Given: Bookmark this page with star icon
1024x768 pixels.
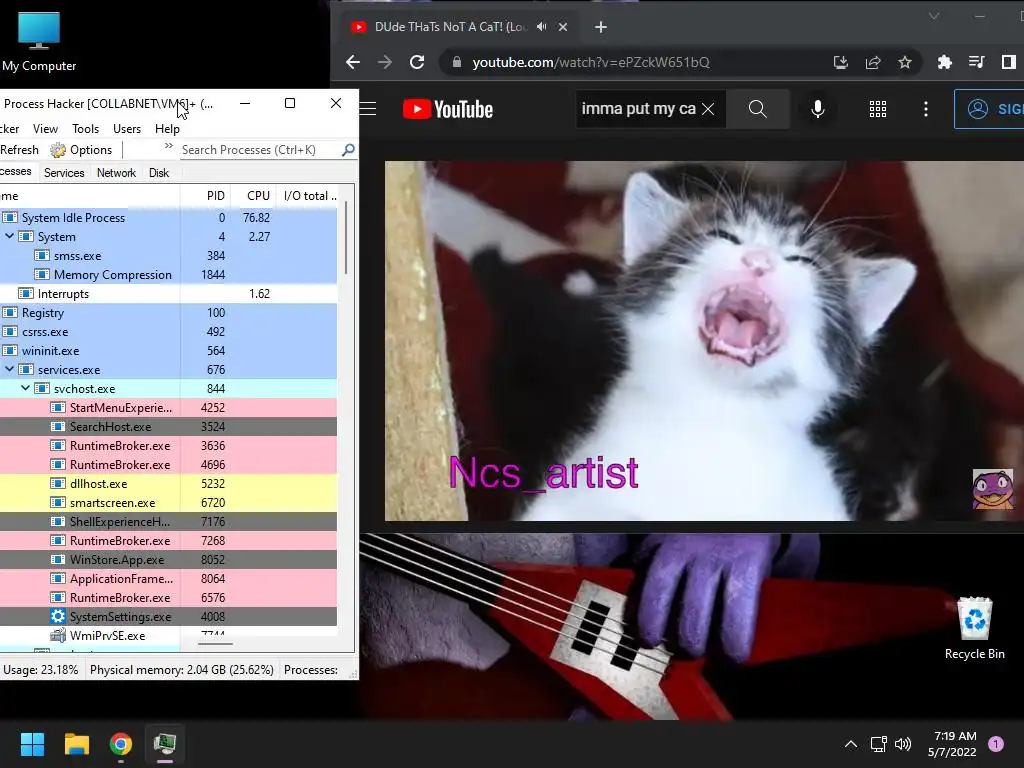Looking at the screenshot, I should click(x=904, y=62).
